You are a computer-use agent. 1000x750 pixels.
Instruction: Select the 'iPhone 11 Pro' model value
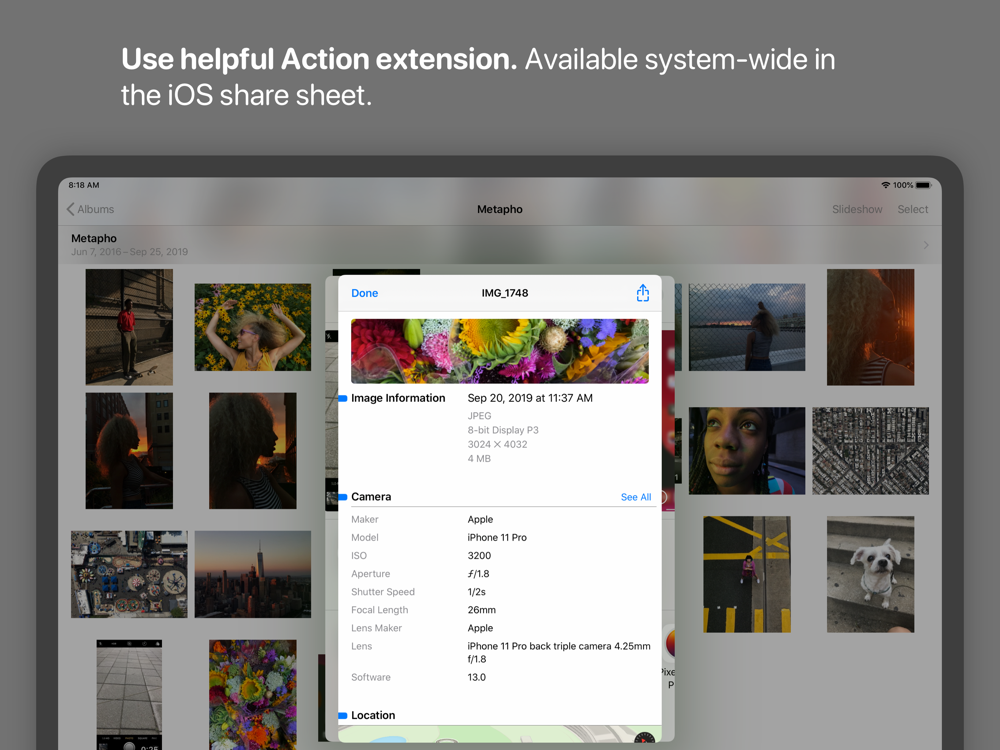[497, 538]
